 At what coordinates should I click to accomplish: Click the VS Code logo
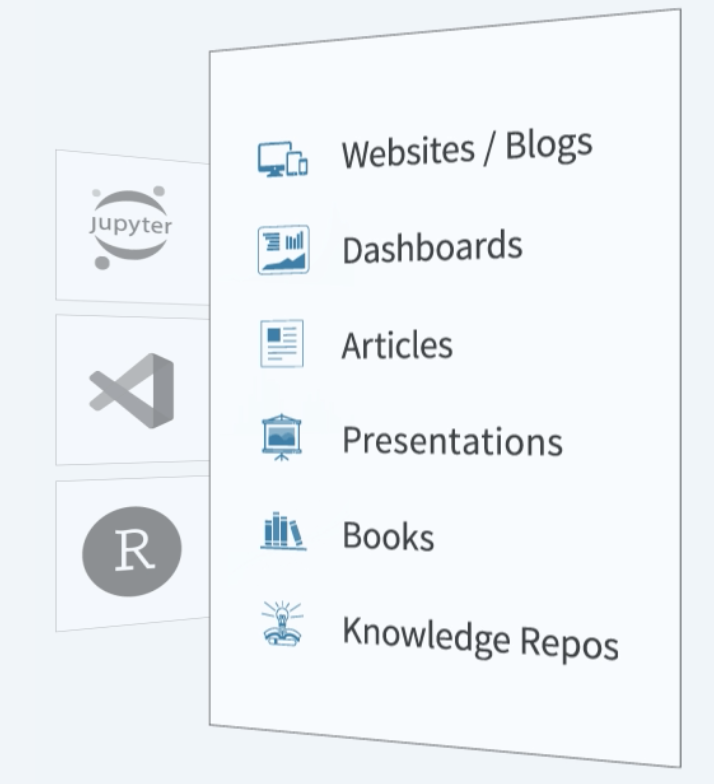(x=132, y=389)
